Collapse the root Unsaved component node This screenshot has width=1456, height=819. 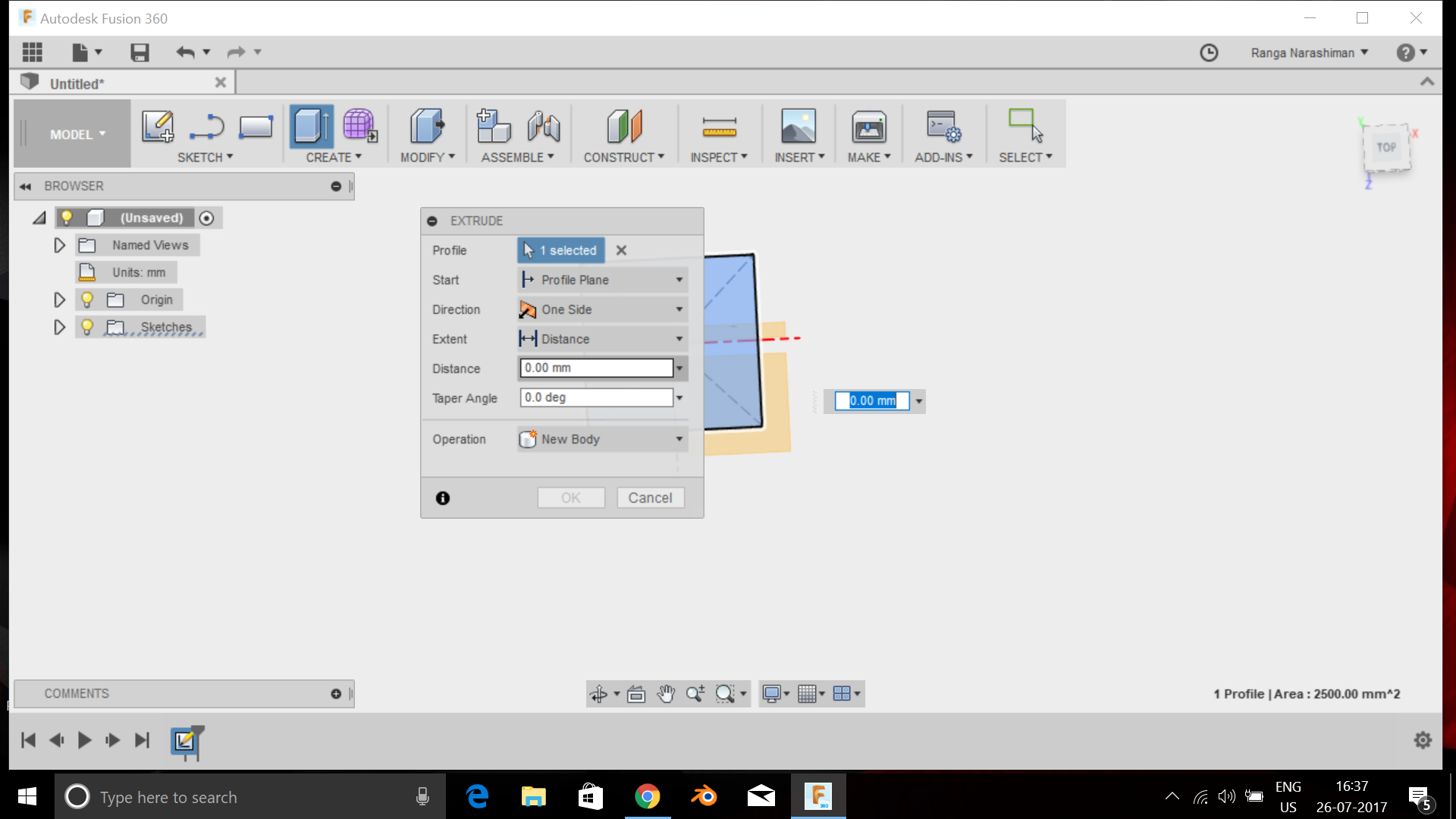39,218
